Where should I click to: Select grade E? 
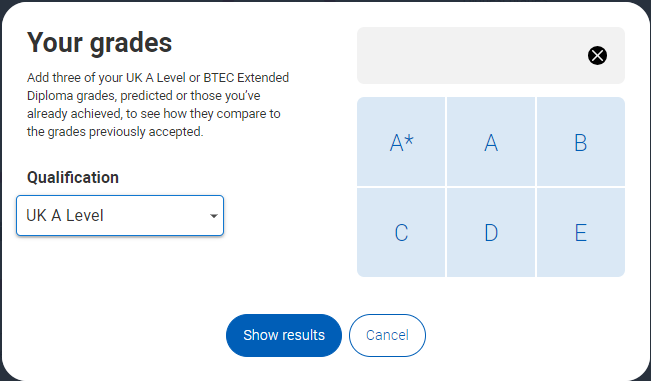coord(581,232)
